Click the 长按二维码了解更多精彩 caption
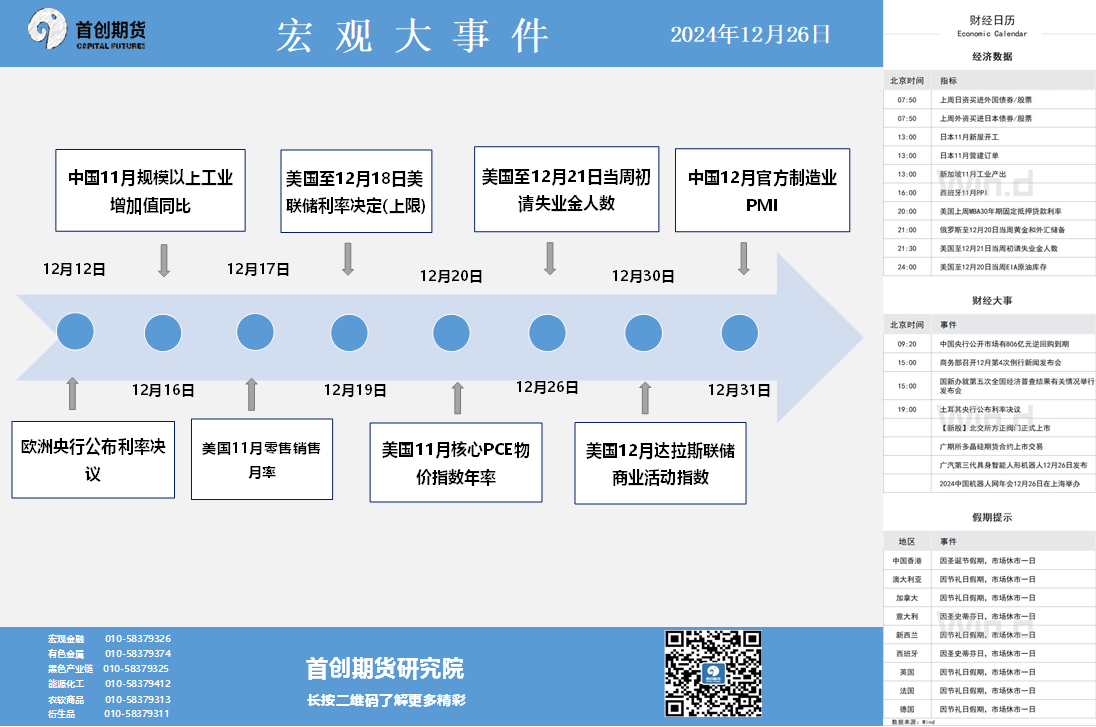1096x727 pixels. click(x=386, y=700)
